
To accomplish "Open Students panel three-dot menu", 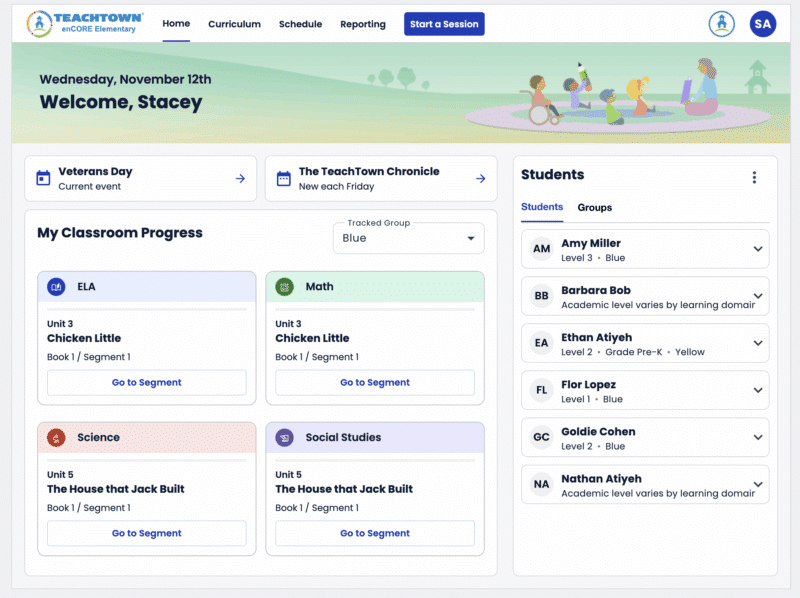I will coord(754,178).
